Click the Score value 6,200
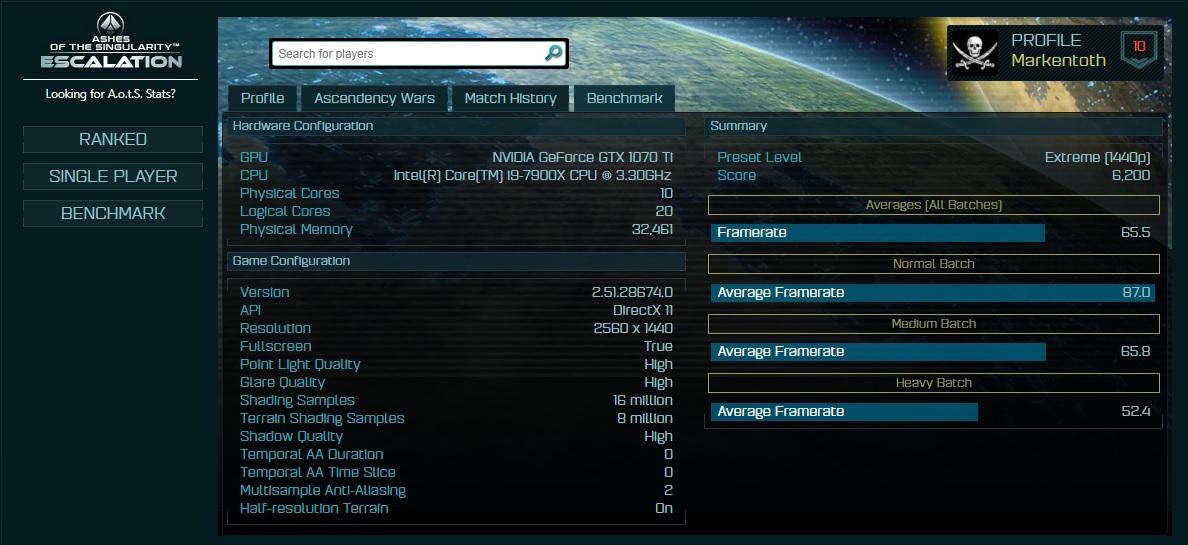1188x545 pixels. pyautogui.click(x=1131, y=176)
